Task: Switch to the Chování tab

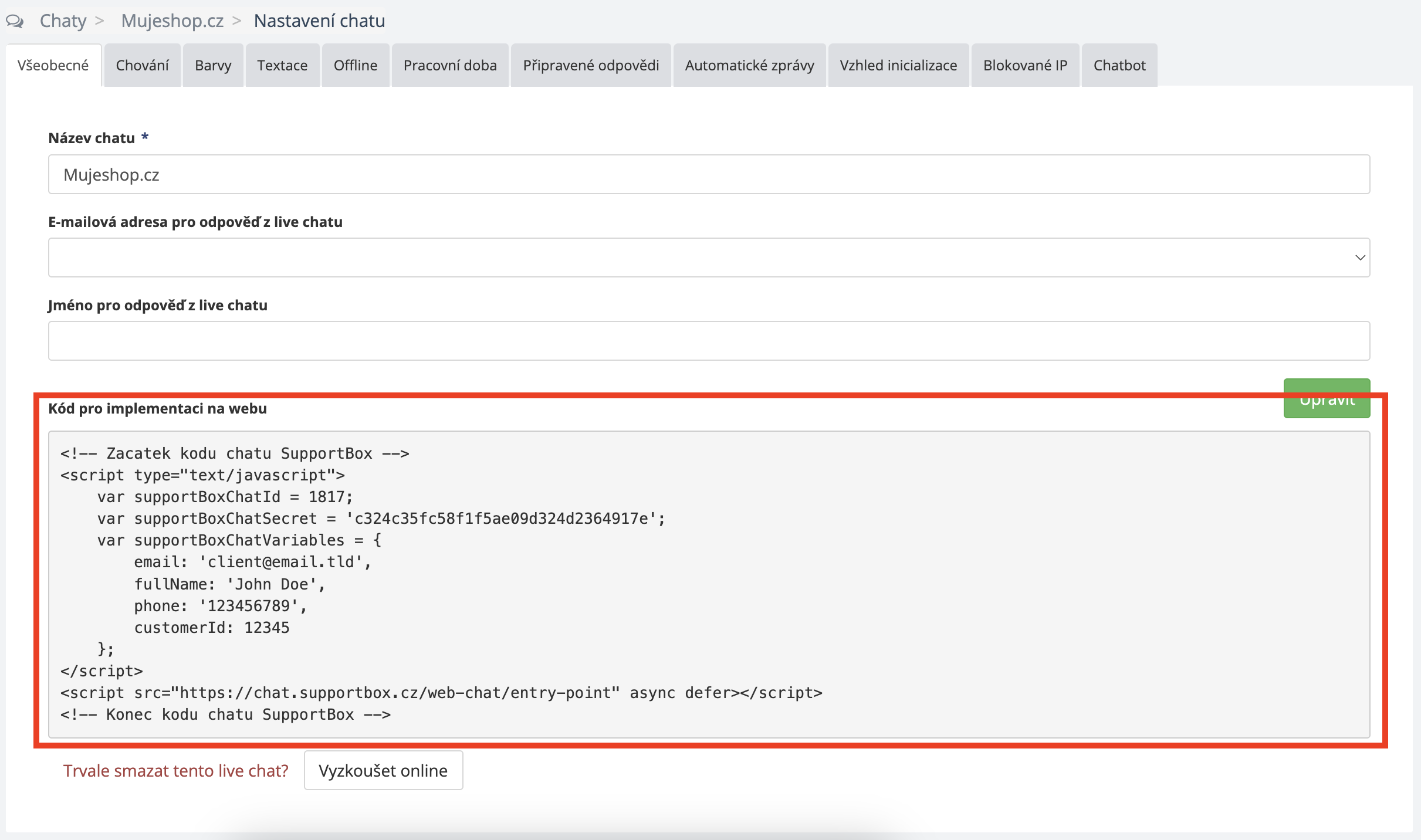Action: [x=142, y=65]
